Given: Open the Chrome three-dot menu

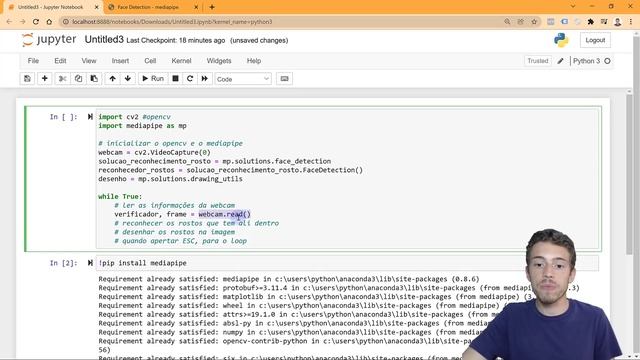Looking at the screenshot, I should [x=631, y=22].
